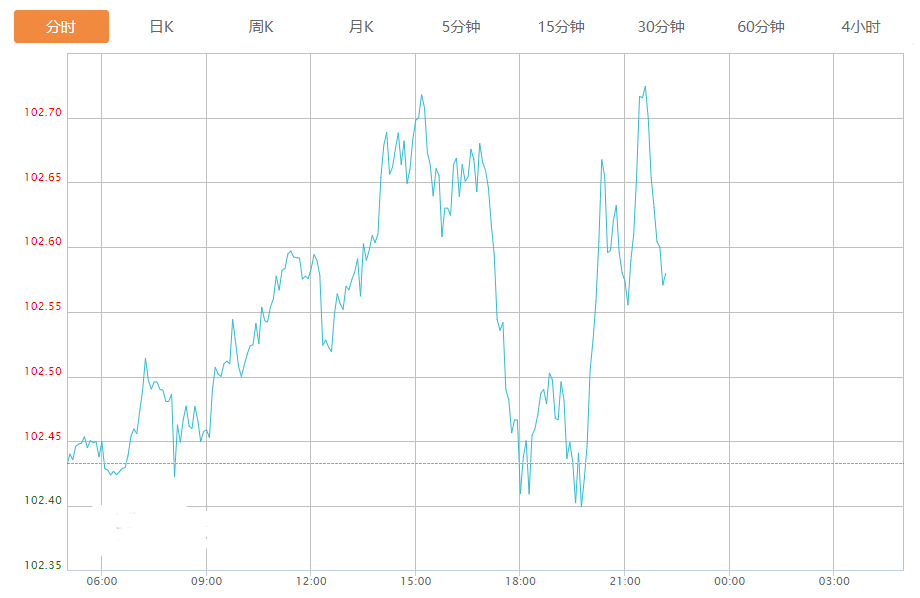Click the 102.70 price axis label
920x598 pixels.
(x=43, y=113)
